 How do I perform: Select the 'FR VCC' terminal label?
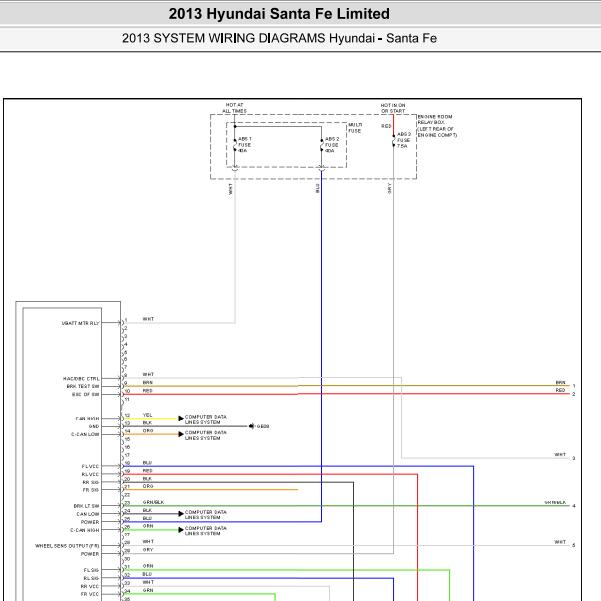(90, 594)
